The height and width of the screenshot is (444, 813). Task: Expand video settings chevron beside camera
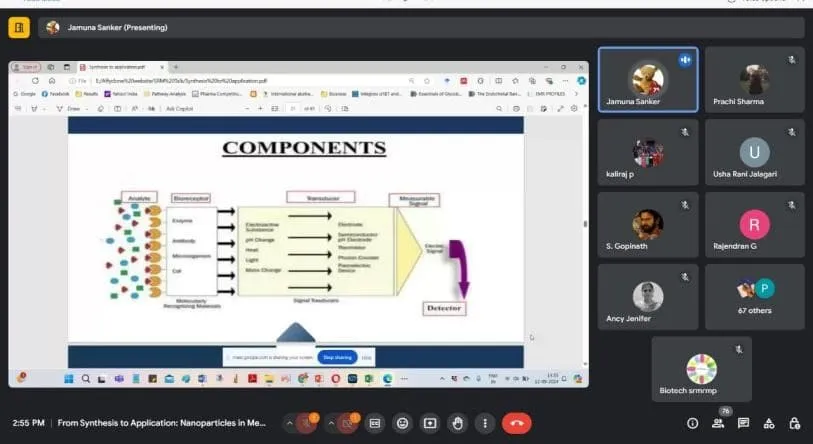(x=331, y=424)
